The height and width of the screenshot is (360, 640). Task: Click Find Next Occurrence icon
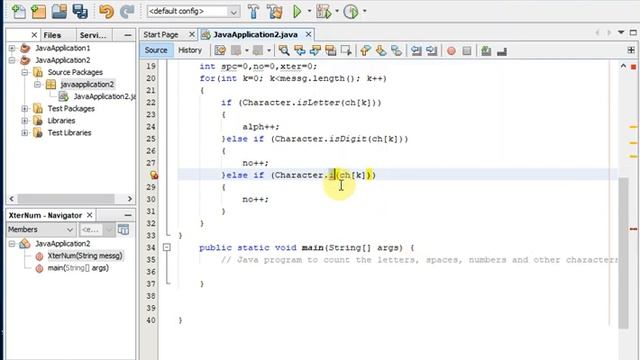(315, 51)
